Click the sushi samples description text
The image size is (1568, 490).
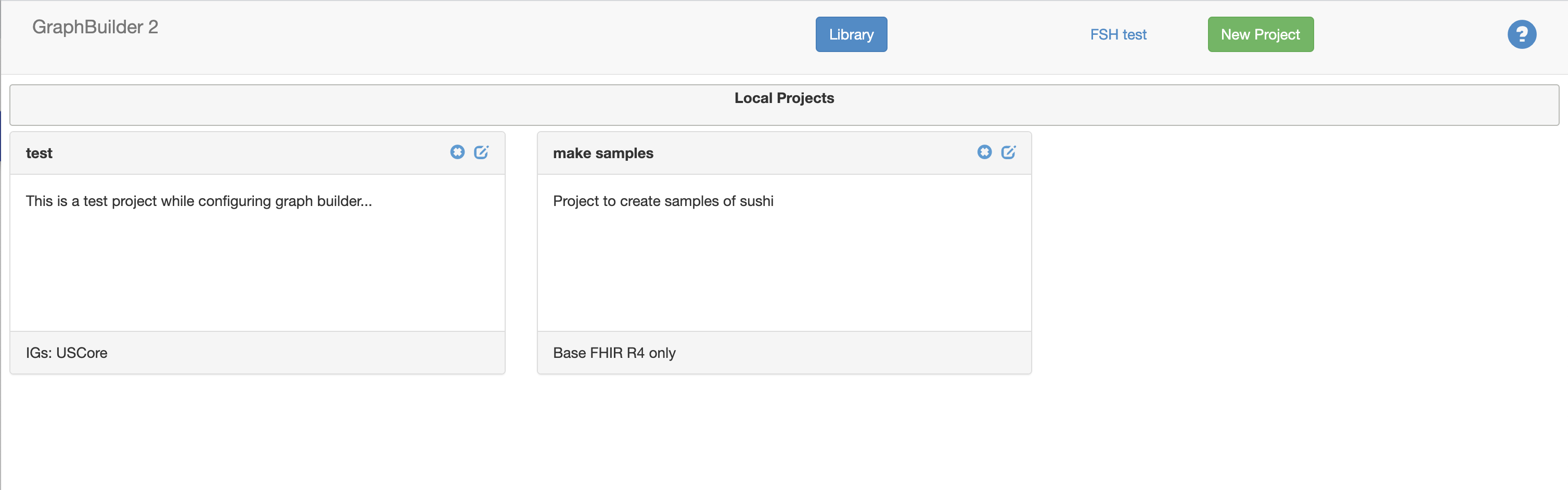(663, 201)
